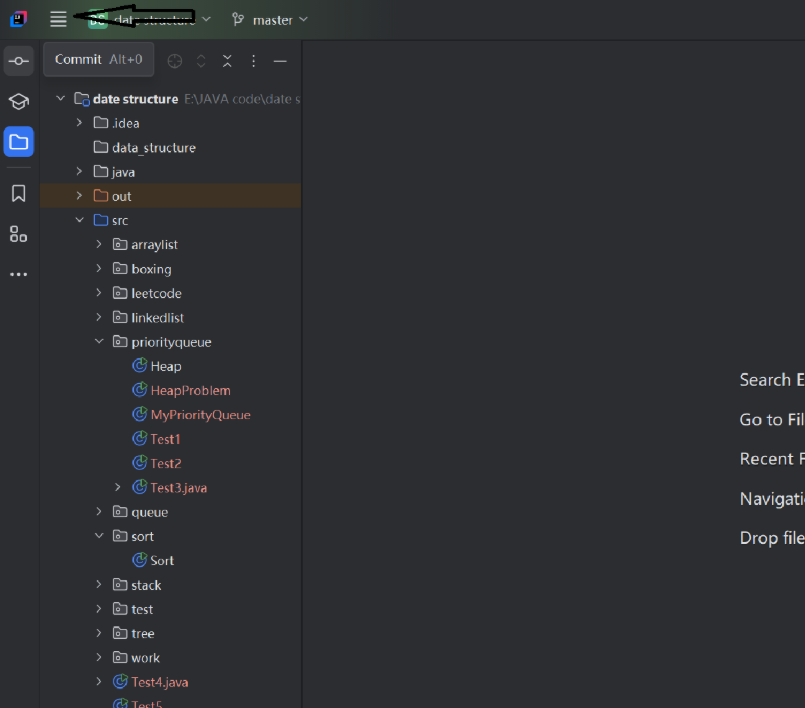This screenshot has width=805, height=708.
Task: Select the linkedlist package row
Action: (x=170, y=317)
